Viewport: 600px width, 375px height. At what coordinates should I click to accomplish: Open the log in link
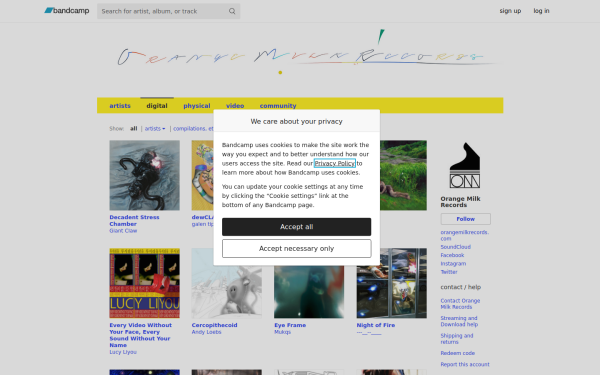pos(541,11)
